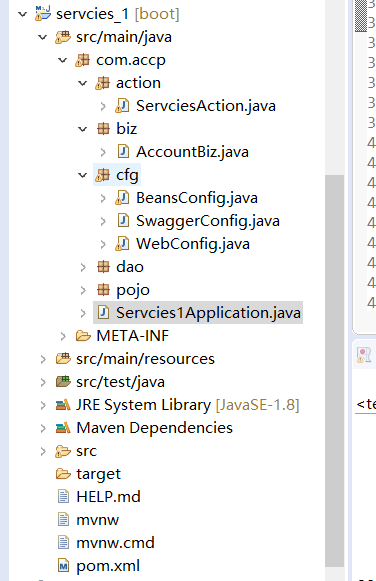Click the editor overview ruler marker
This screenshot has height=581, width=376.
(x=360, y=16)
